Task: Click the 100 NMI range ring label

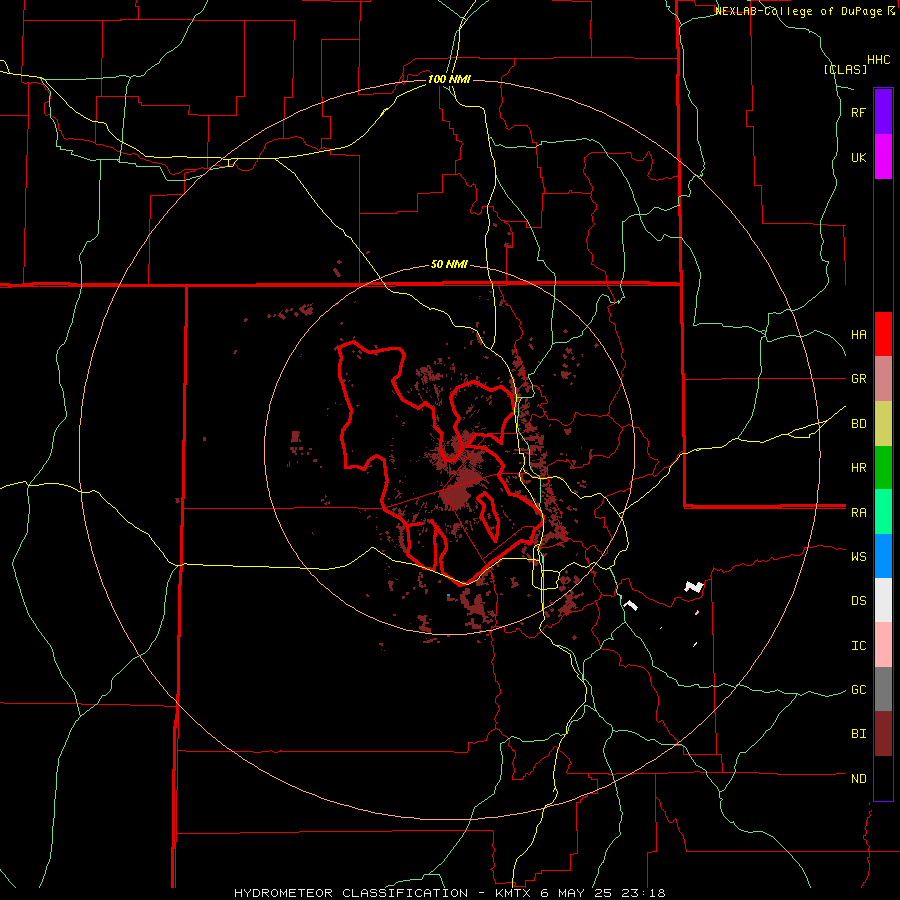Action: [x=449, y=79]
